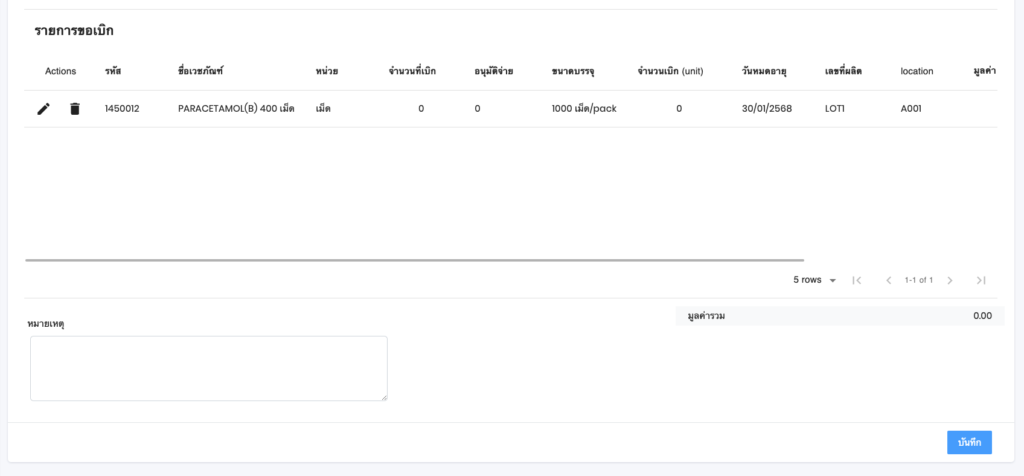
Task: Go to the previous page arrow
Action: [888, 280]
